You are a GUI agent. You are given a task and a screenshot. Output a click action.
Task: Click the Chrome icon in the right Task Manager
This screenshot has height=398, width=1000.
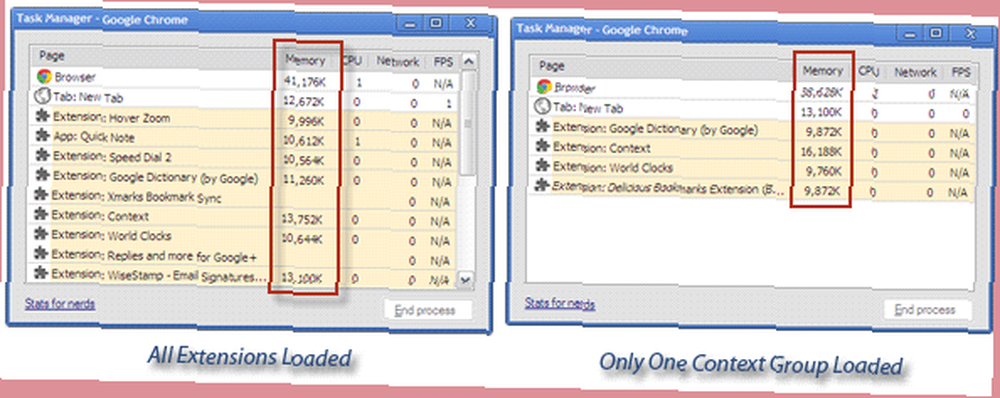(544, 87)
